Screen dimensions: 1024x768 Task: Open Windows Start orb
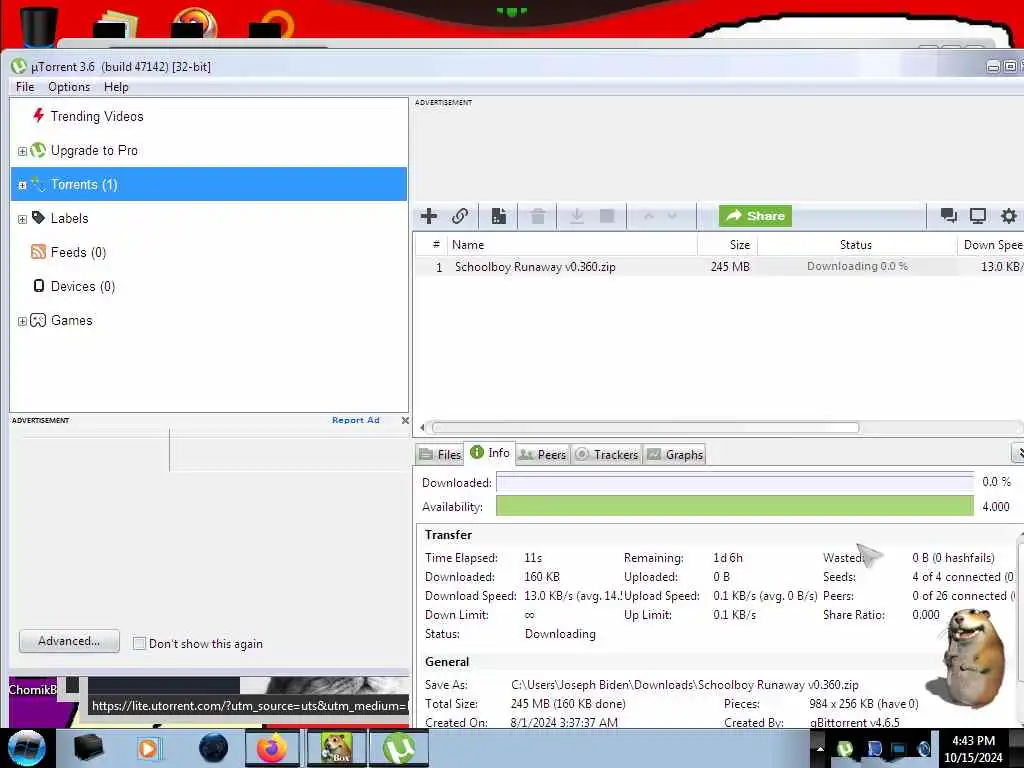[x=27, y=748]
